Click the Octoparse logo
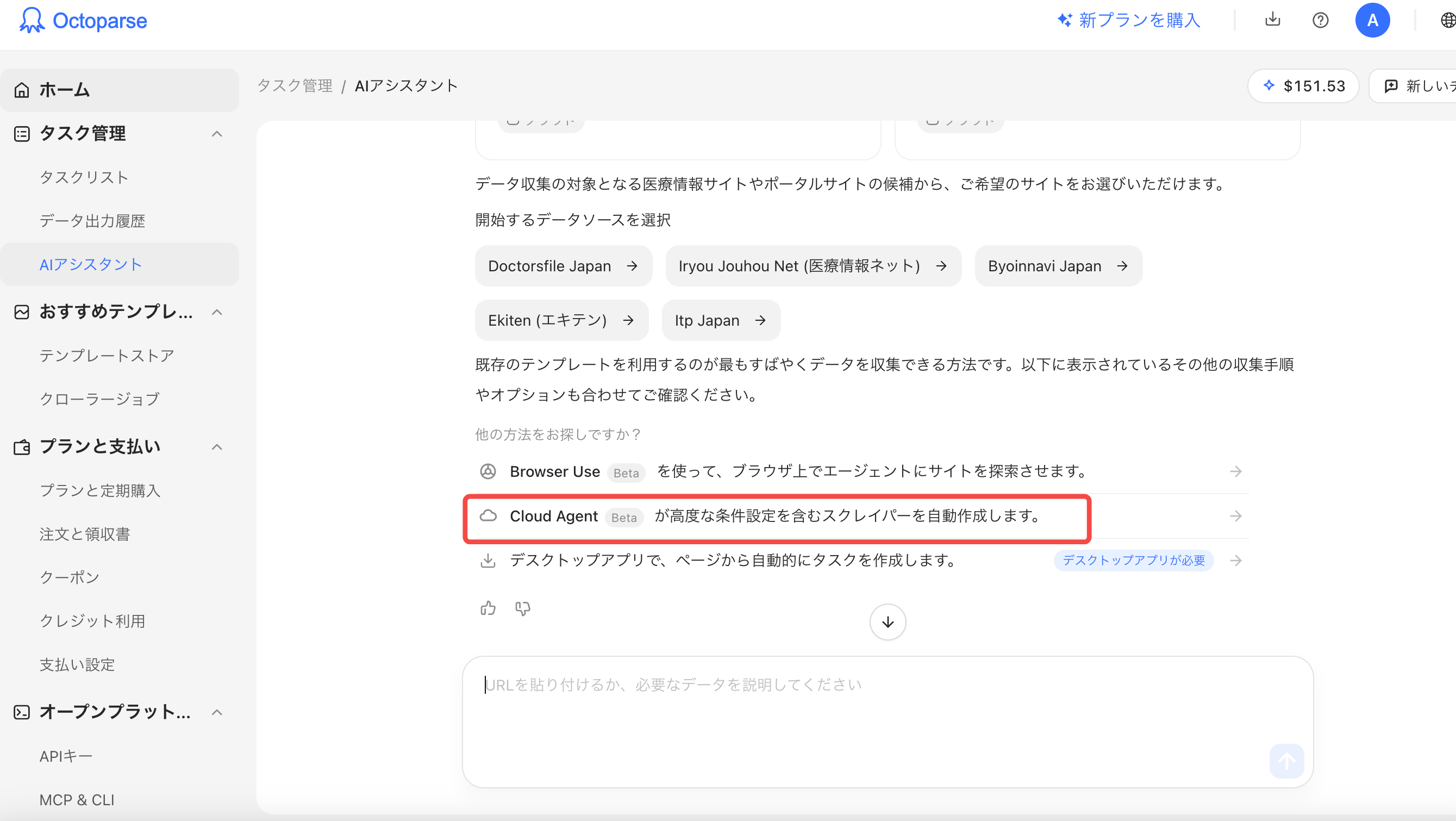The height and width of the screenshot is (821, 1456). pyautogui.click(x=83, y=20)
